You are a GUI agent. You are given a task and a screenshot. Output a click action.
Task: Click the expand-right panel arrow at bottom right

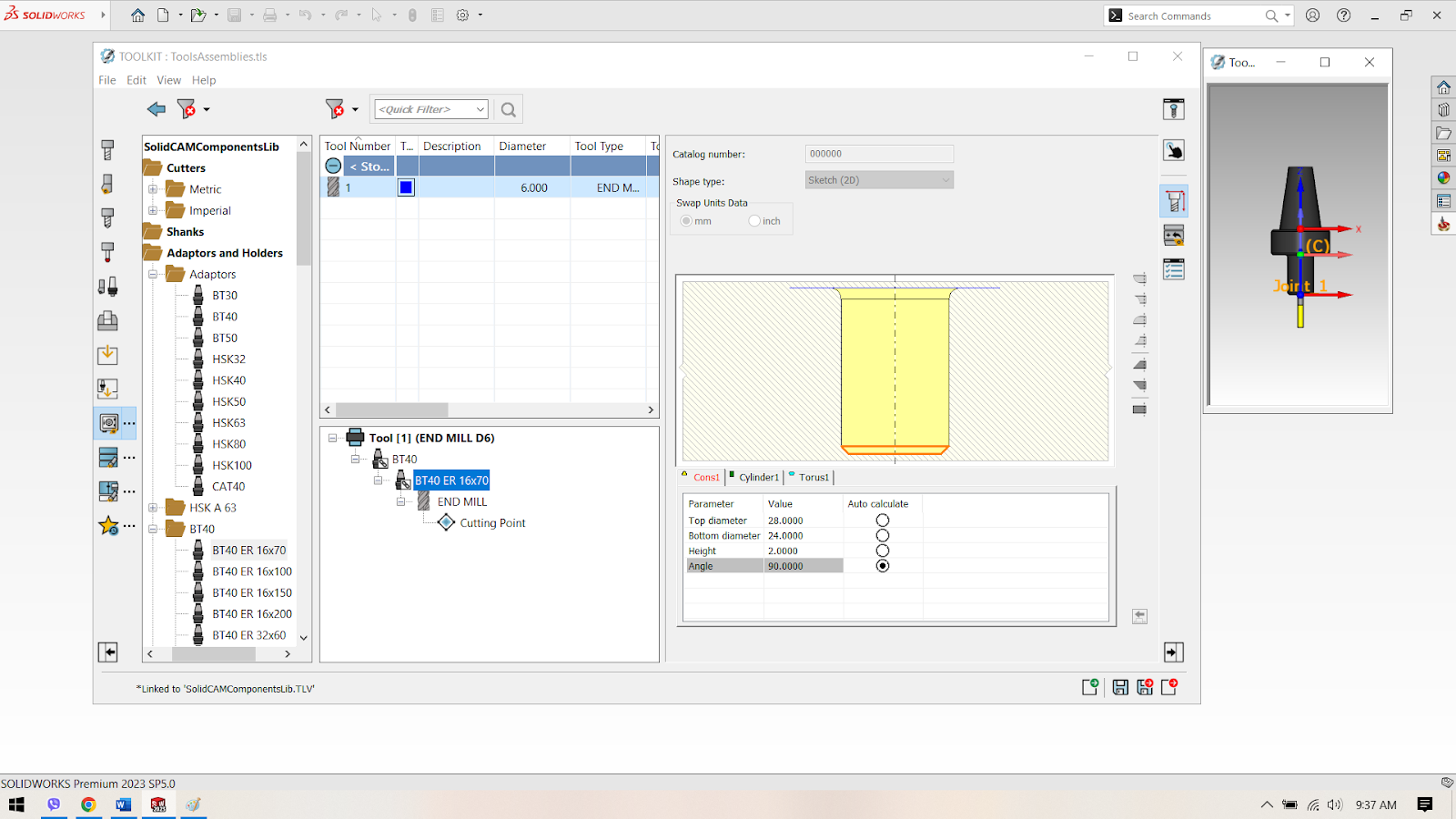(x=1174, y=652)
